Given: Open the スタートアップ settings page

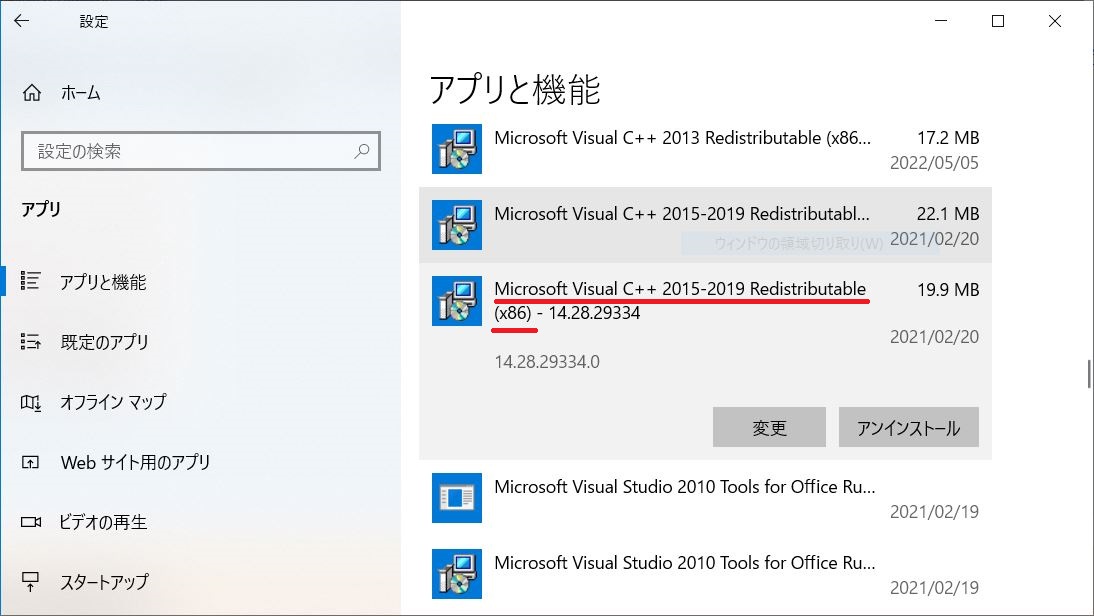Looking at the screenshot, I should click(104, 581).
